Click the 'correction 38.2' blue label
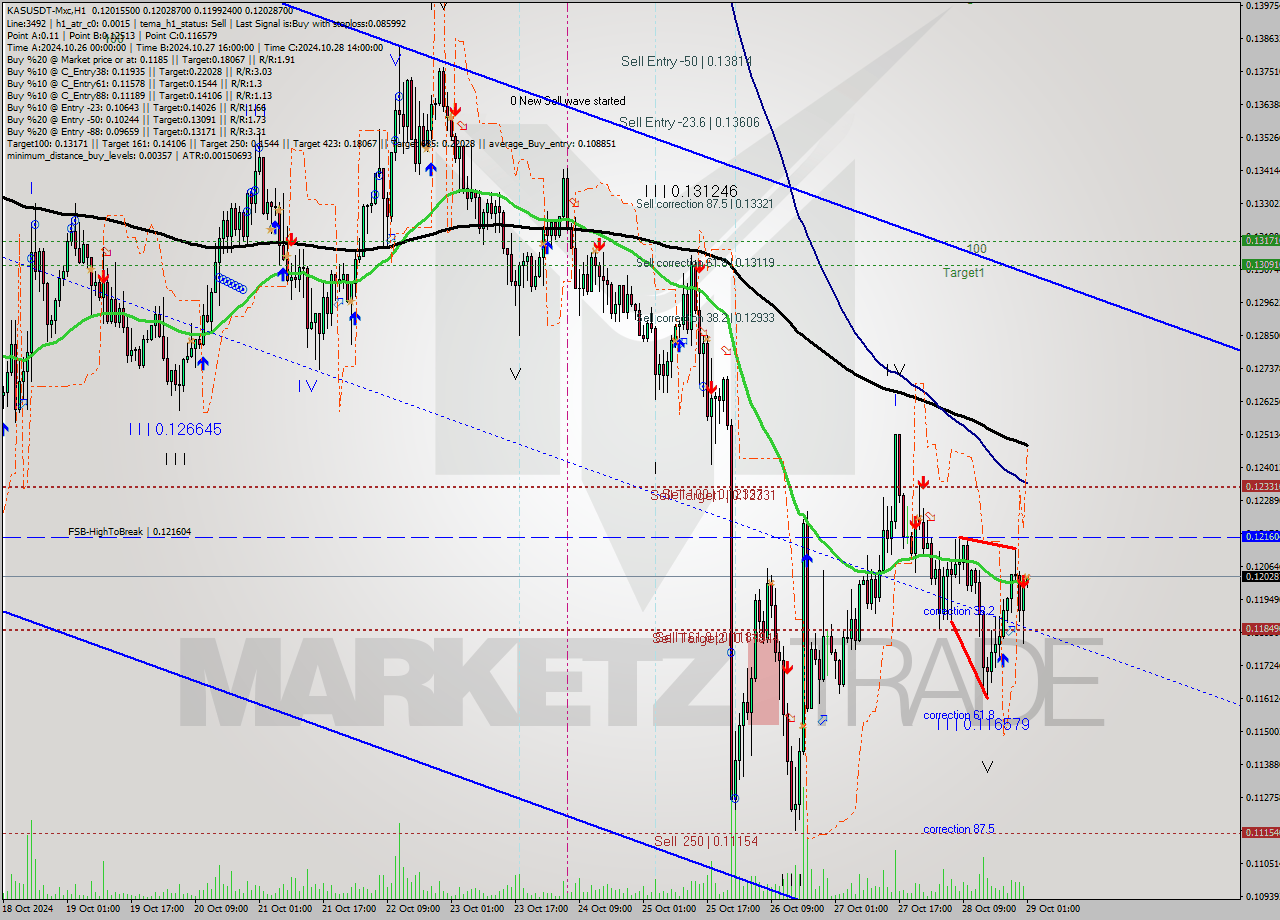This screenshot has height=920, width=1280. (x=959, y=611)
